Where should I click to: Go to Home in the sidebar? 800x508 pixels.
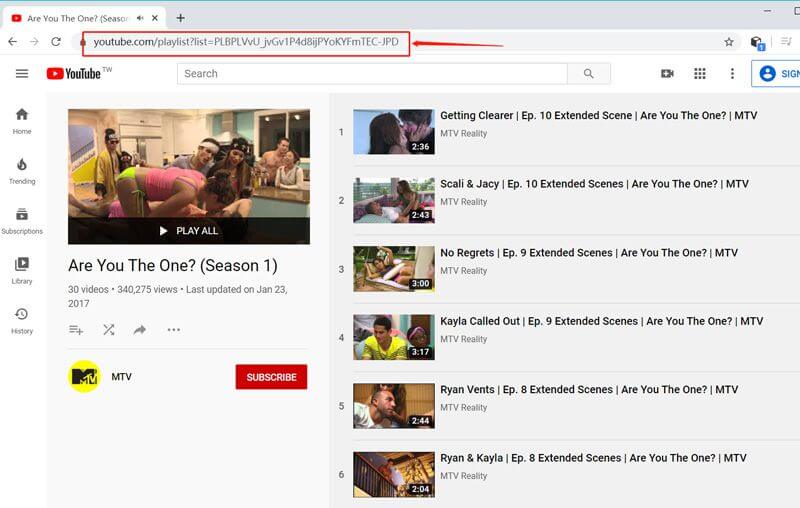point(22,121)
